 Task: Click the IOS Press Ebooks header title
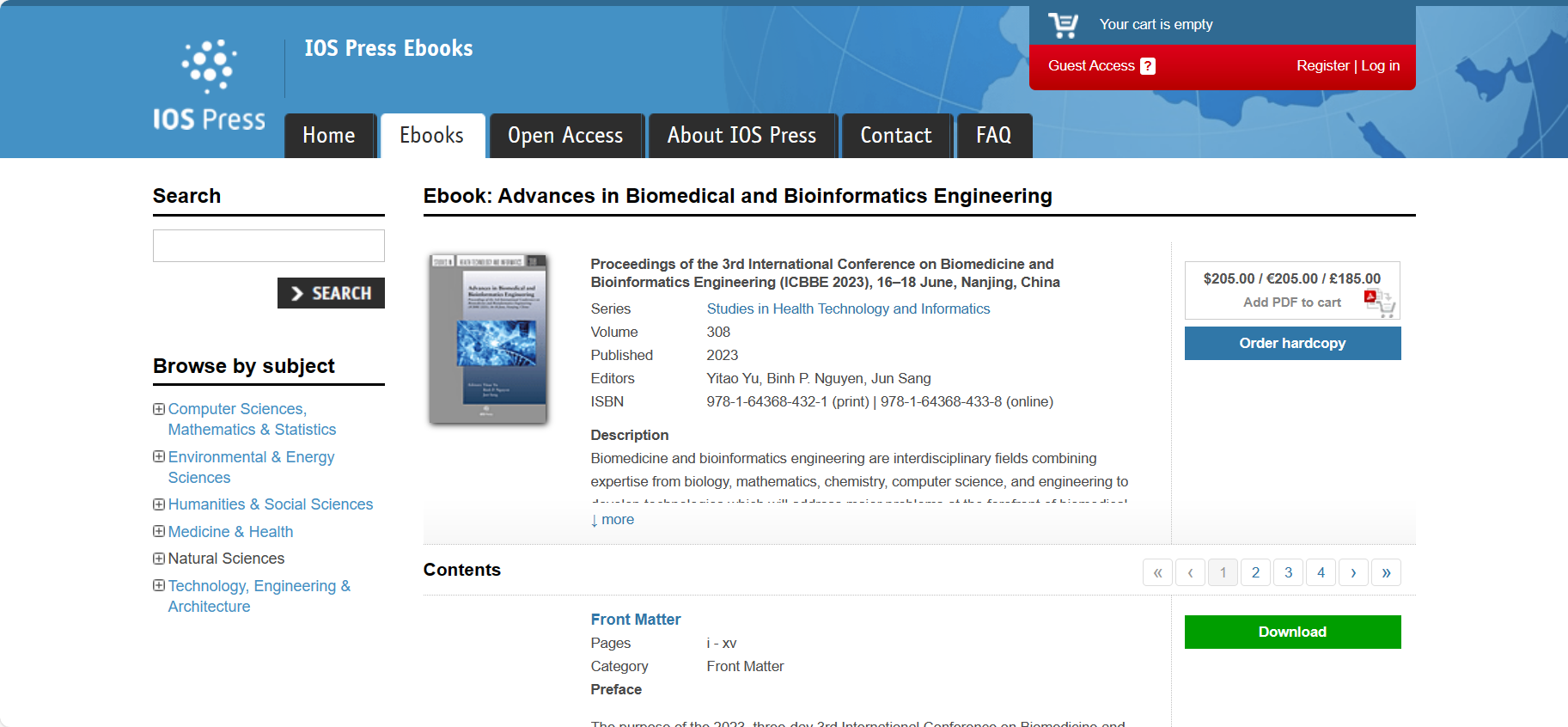(388, 49)
